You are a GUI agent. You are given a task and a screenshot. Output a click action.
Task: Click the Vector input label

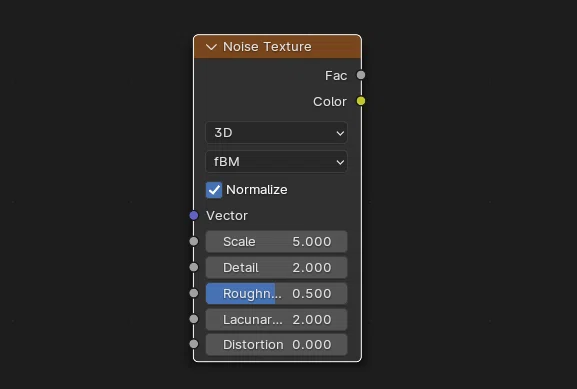[x=227, y=216]
